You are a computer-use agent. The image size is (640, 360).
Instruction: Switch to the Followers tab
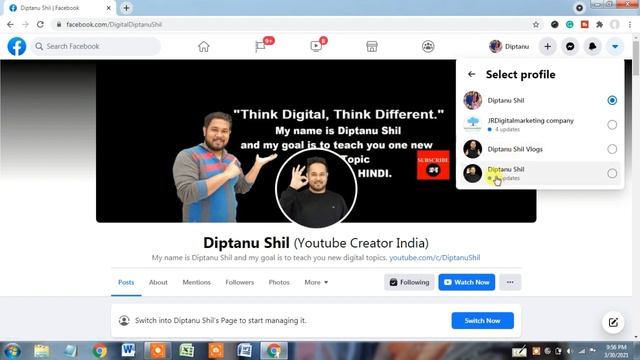[240, 282]
